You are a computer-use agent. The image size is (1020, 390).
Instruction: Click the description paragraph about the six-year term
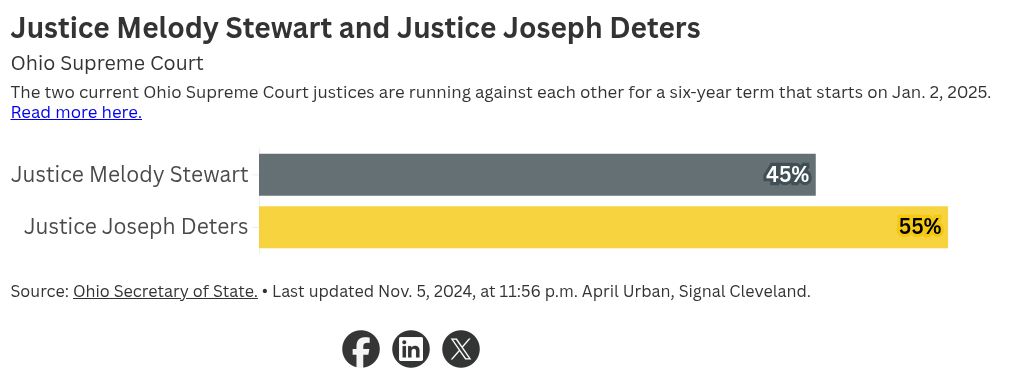[x=501, y=92]
